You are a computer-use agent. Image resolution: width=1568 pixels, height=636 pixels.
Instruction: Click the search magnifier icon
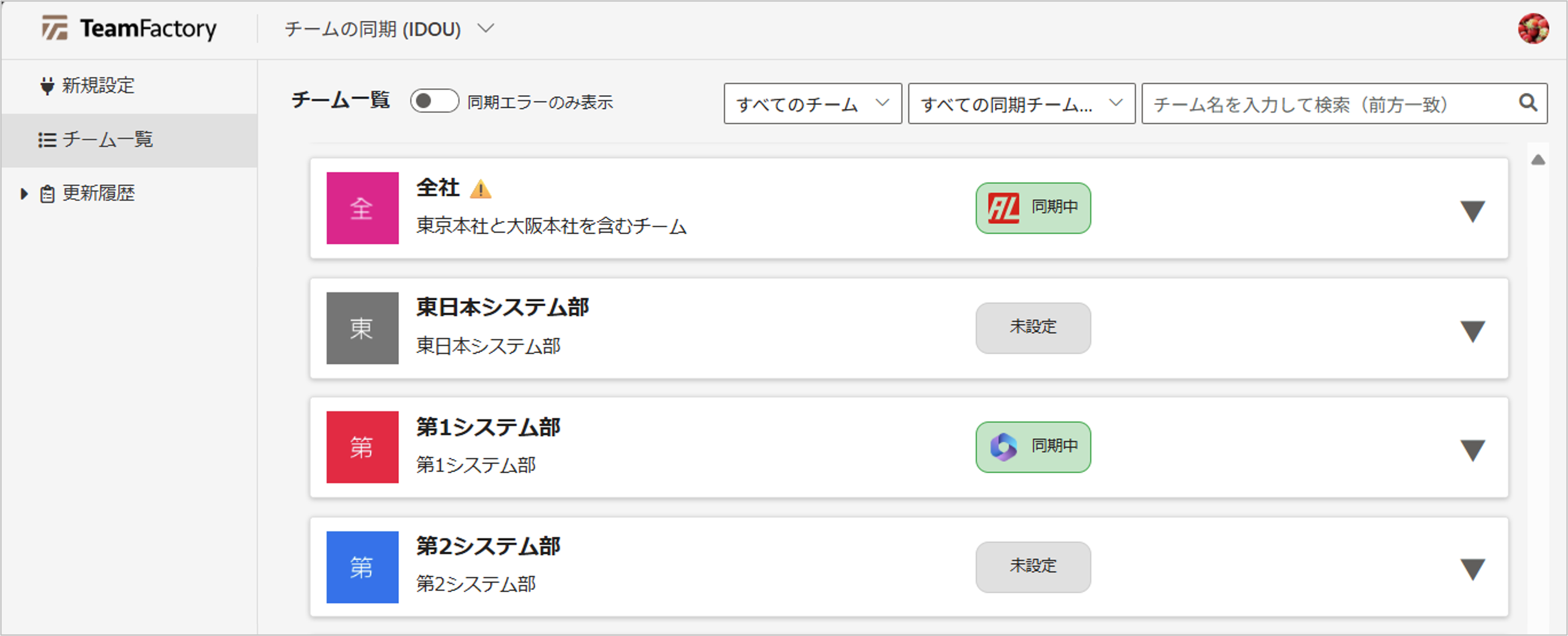pos(1527,103)
